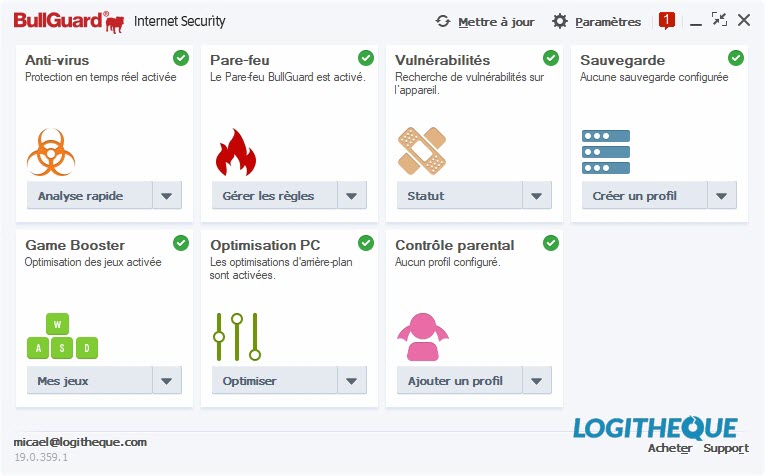Screen dimensions: 765x476
Task: Click the Acheter link
Action: [669, 448]
